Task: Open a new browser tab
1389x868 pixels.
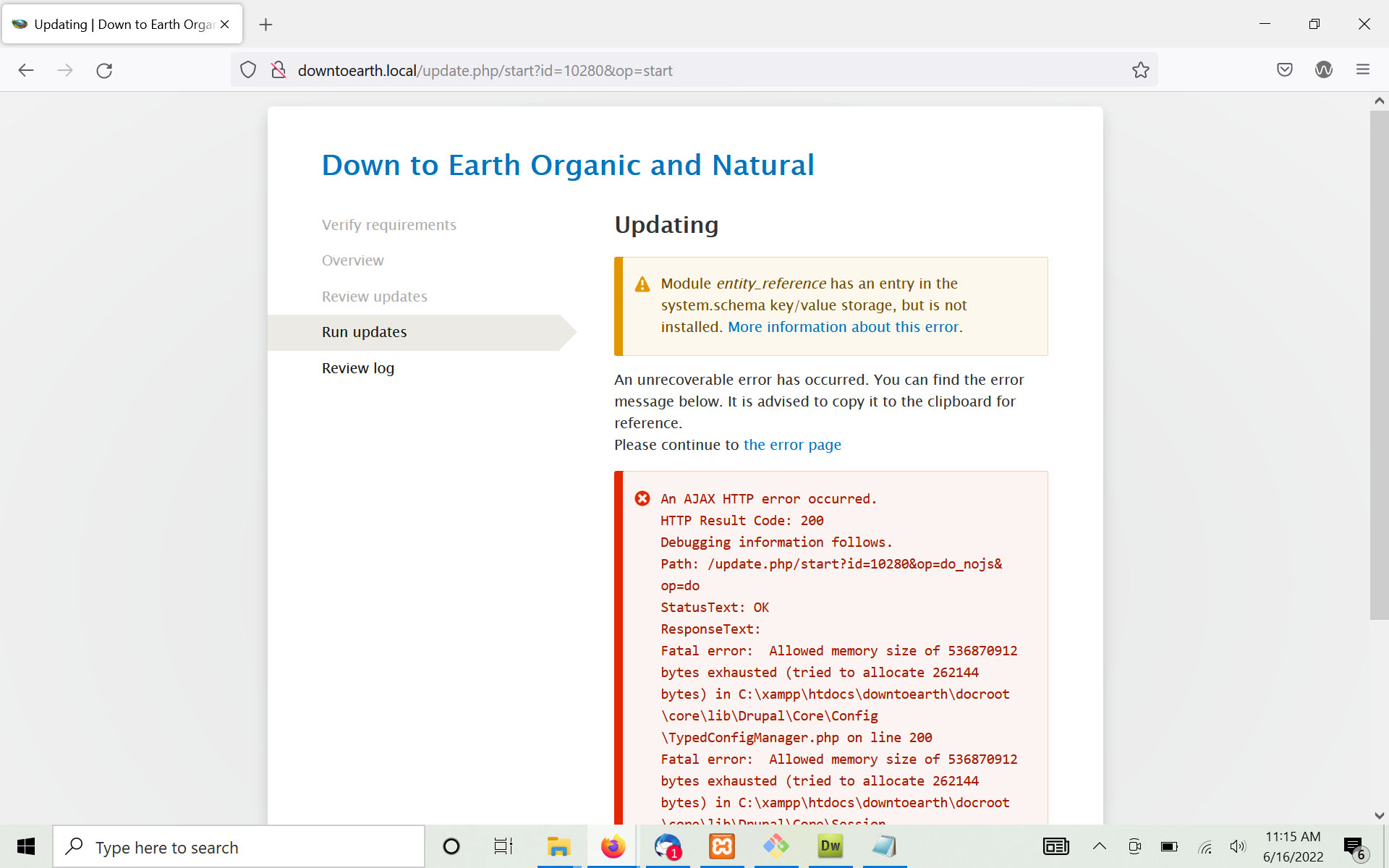Action: 266,25
